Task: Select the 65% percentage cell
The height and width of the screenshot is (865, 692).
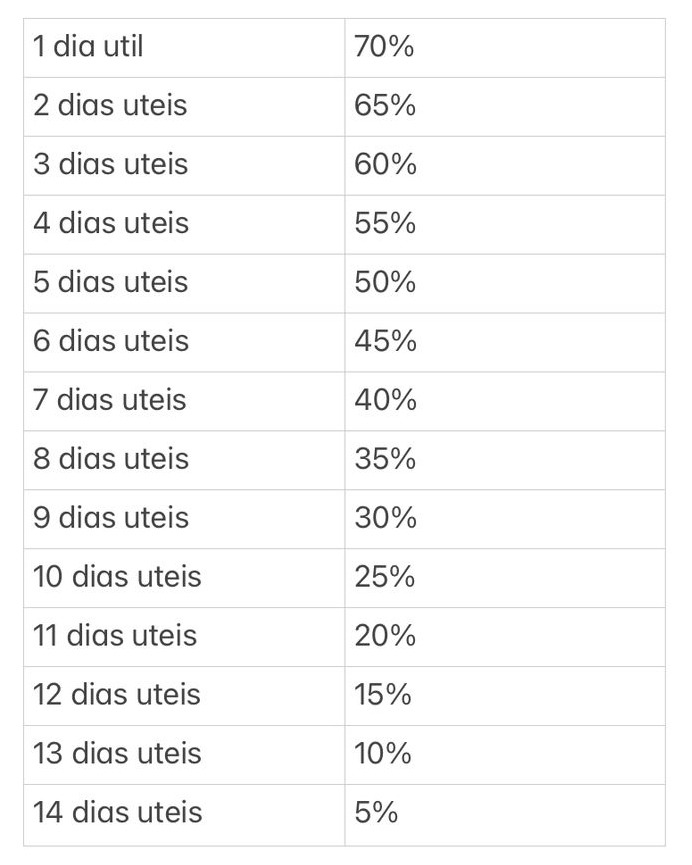Action: pyautogui.click(x=385, y=106)
